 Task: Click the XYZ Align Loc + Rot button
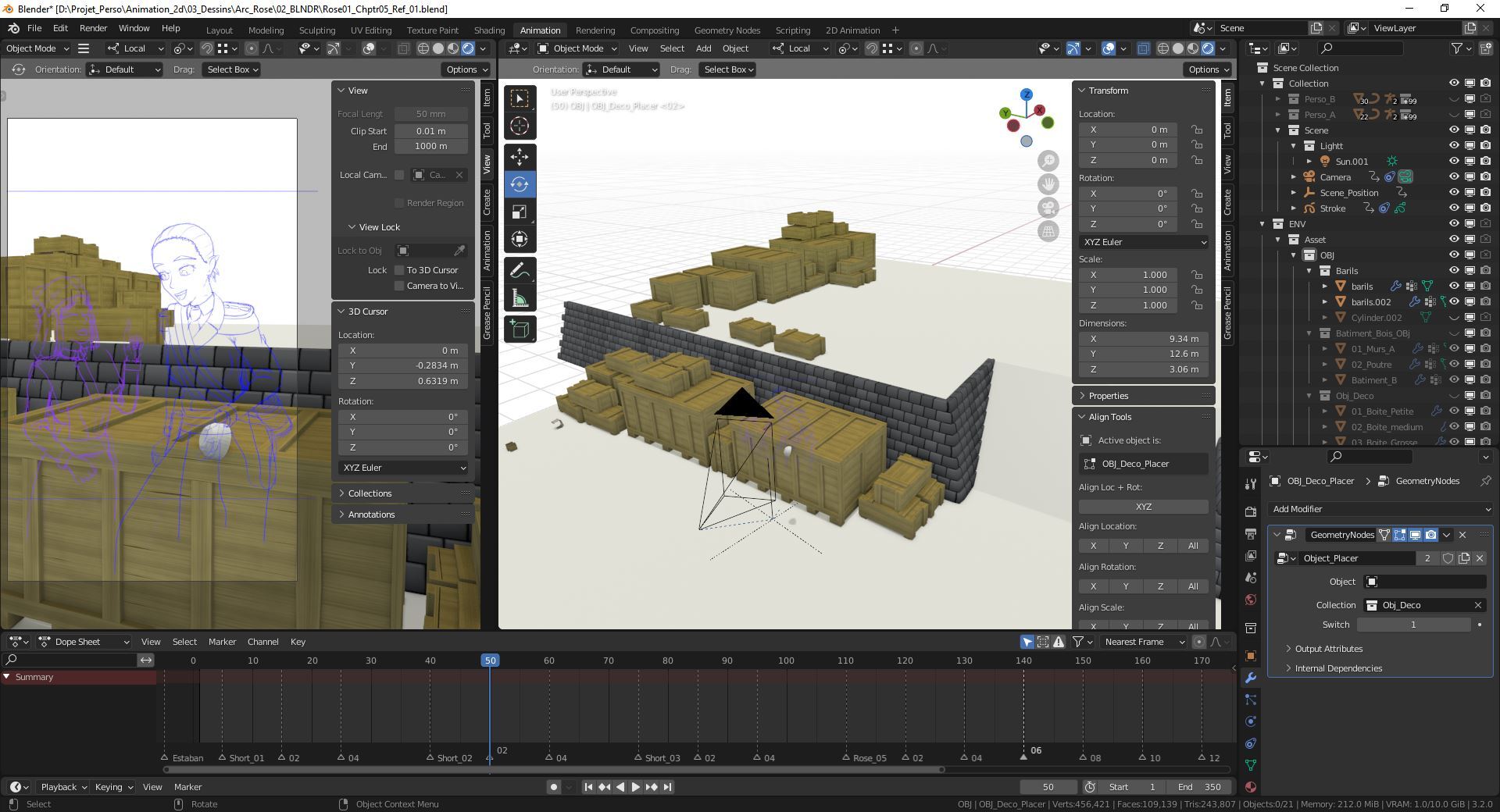(x=1143, y=507)
